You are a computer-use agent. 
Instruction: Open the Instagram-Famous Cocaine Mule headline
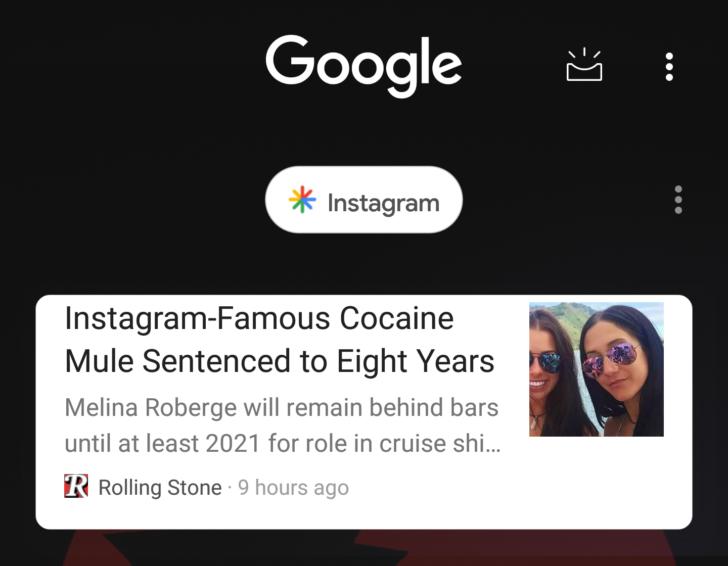pyautogui.click(x=280, y=339)
